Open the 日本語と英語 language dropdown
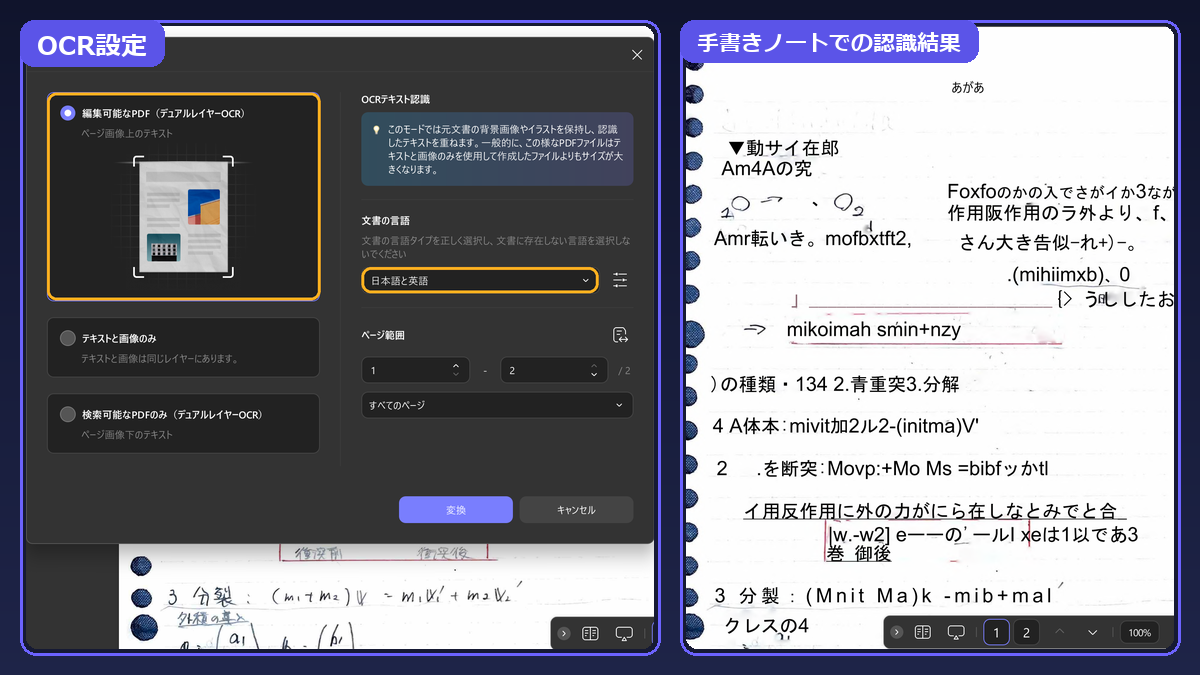Viewport: 1200px width, 675px height. click(x=480, y=281)
